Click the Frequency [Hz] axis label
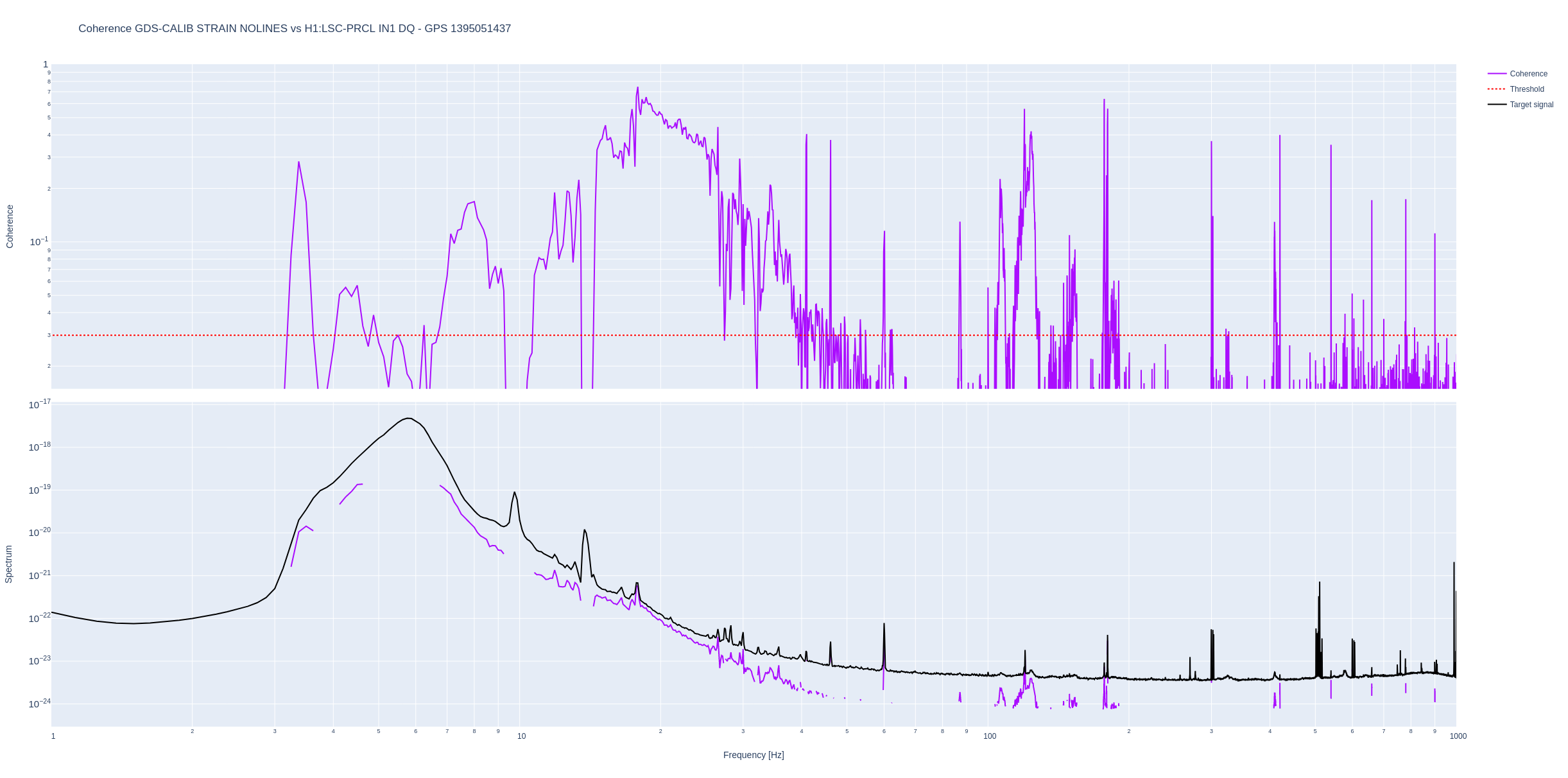Screen dimensions: 1568x778 [x=753, y=755]
